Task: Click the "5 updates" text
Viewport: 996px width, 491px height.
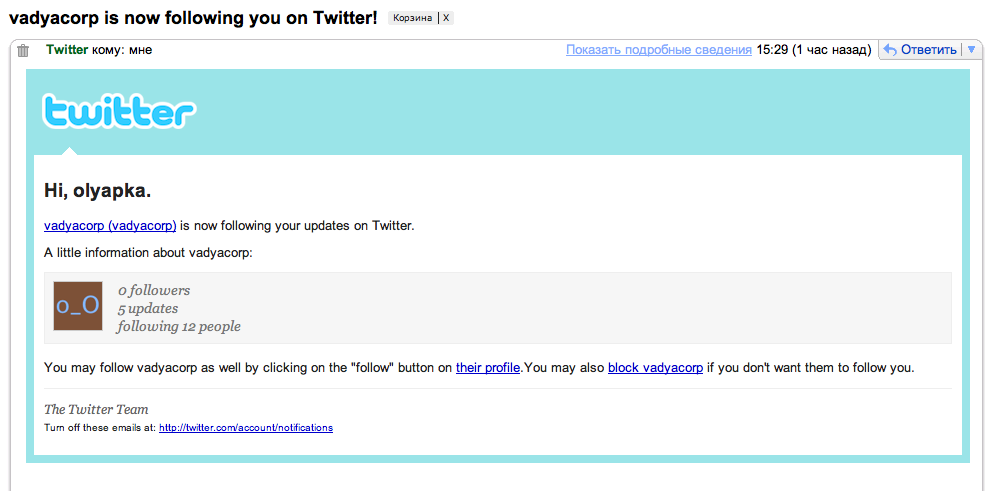Action: 147,309
